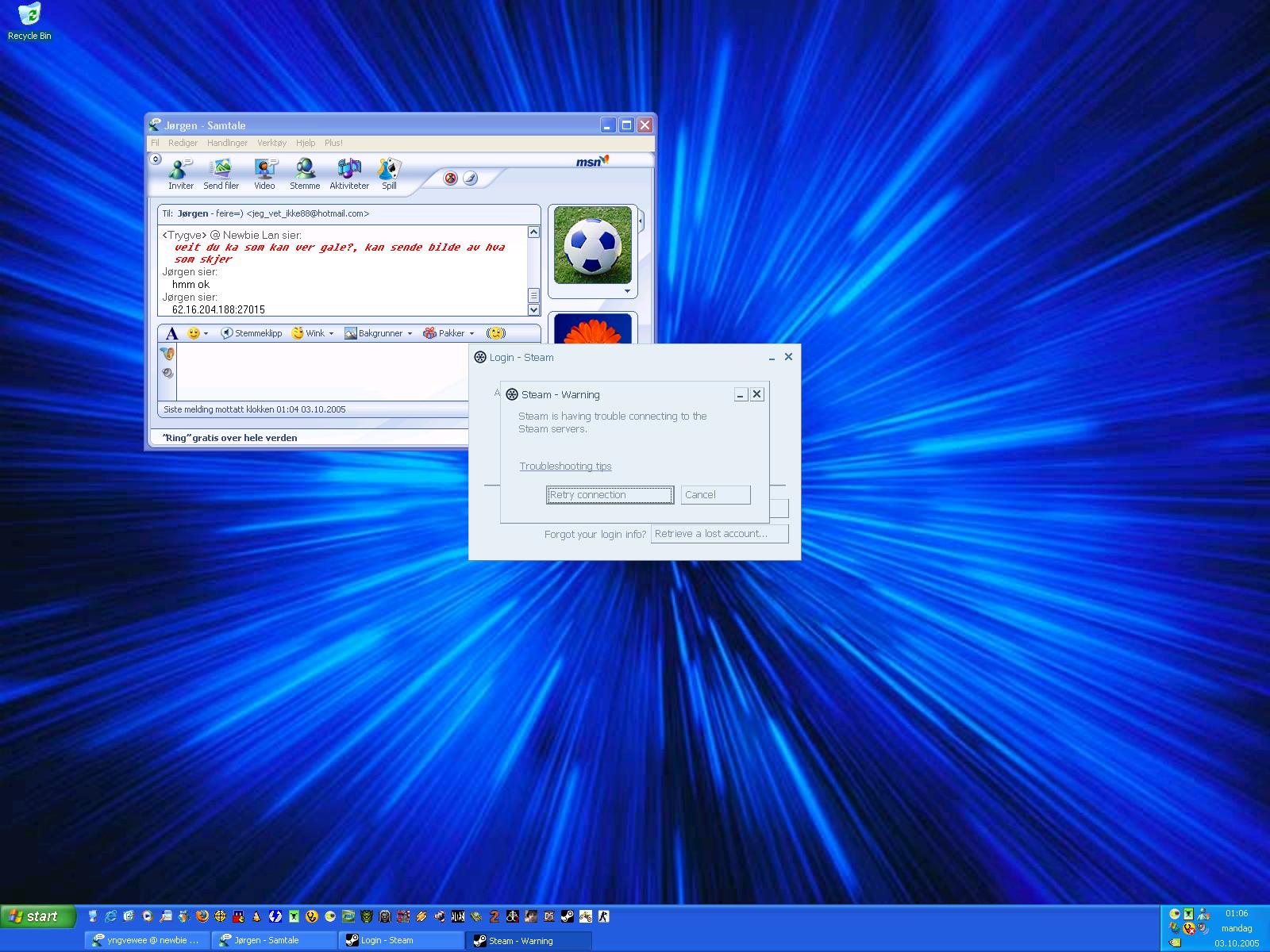Click the chat history scrollbar thumb
The height and width of the screenshot is (952, 1270).
point(533,295)
